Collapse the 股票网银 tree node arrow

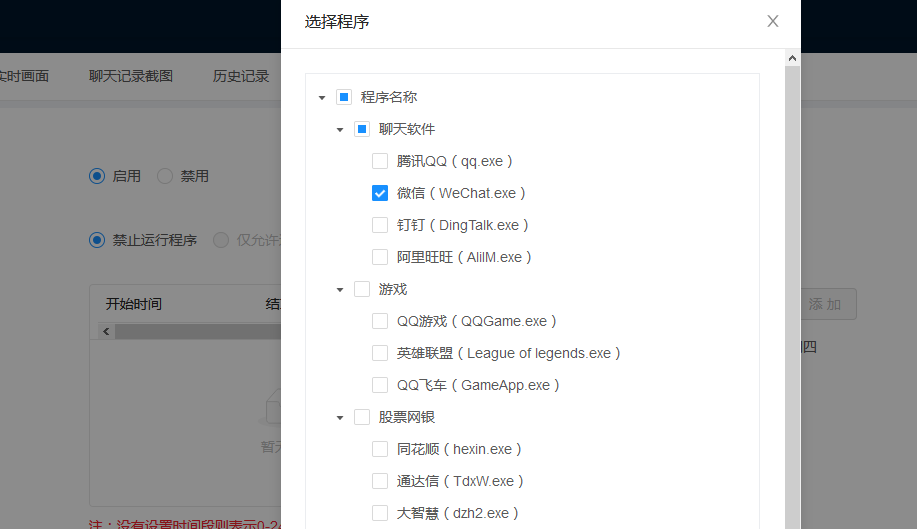tap(340, 418)
